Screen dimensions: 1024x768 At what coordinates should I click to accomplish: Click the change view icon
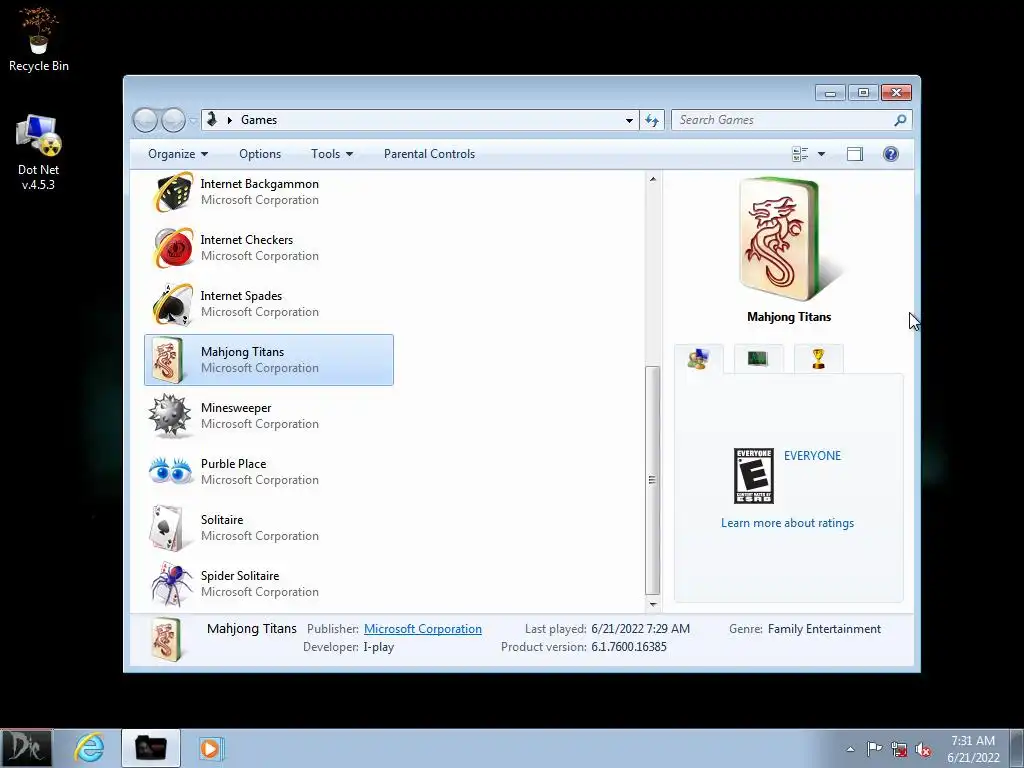[x=800, y=154]
